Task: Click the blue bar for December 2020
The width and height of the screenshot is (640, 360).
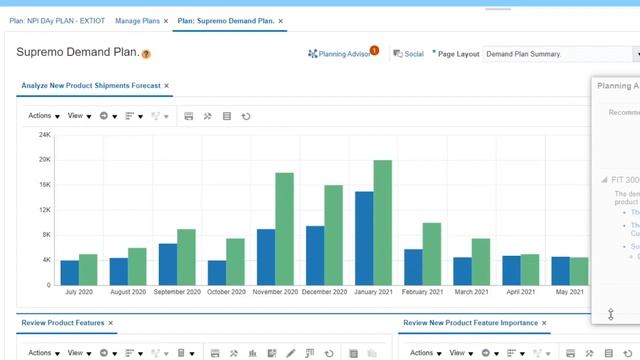Action: coord(315,256)
